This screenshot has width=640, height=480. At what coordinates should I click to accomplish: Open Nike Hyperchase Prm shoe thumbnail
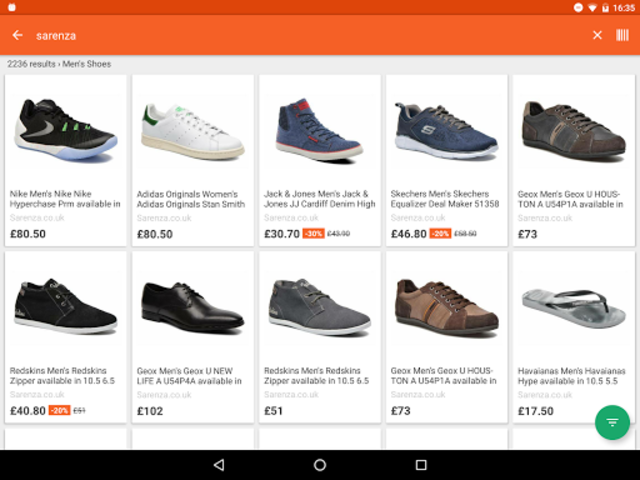[x=66, y=129]
